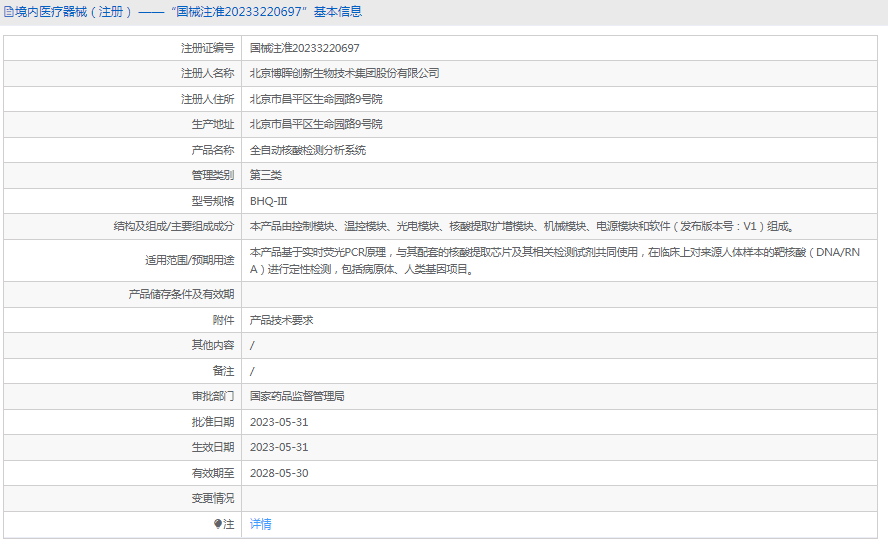Select the composition text starting 本产品由控制模块
Viewport: 888px width, 548px height.
pos(522,226)
